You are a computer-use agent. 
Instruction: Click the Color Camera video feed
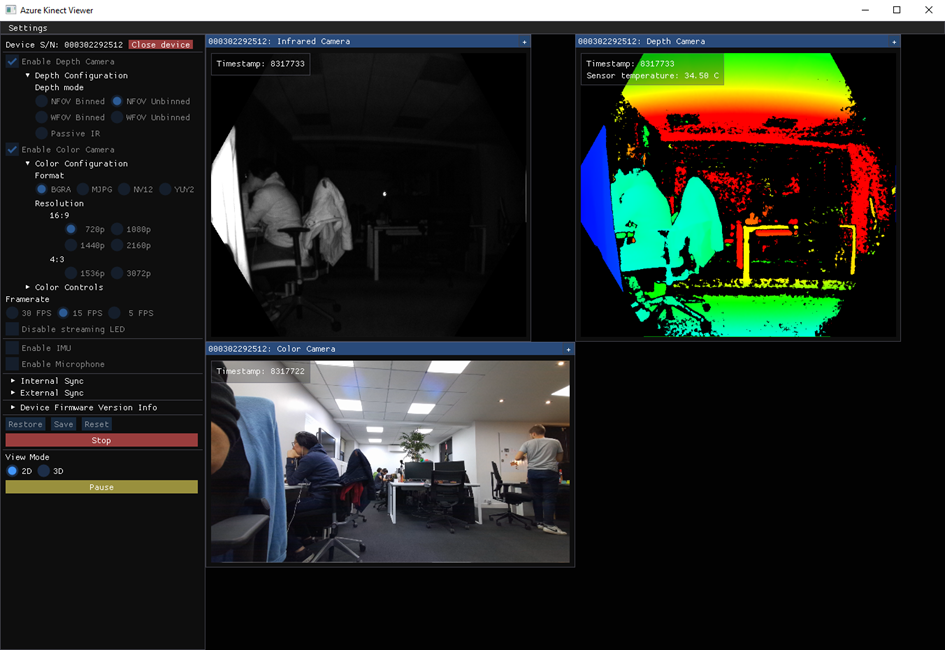point(390,461)
